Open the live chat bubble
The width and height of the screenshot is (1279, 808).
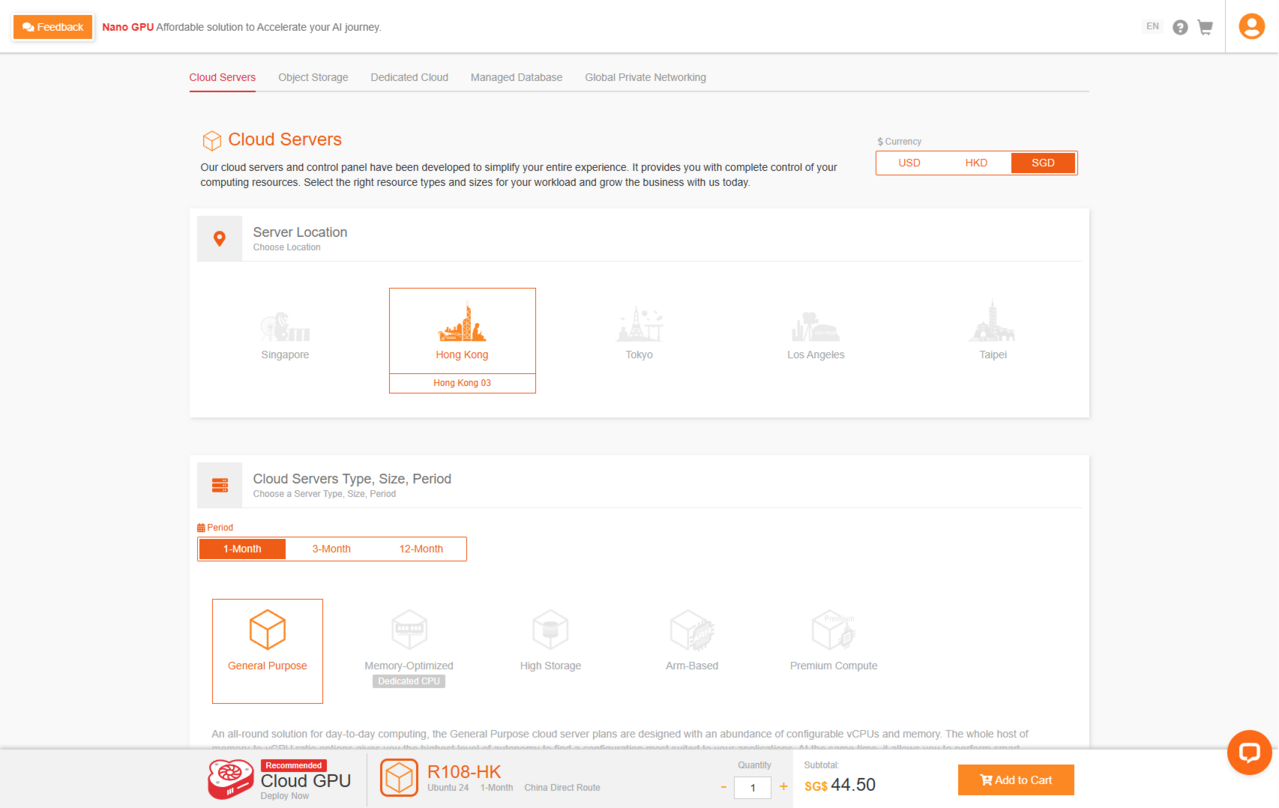[1249, 752]
